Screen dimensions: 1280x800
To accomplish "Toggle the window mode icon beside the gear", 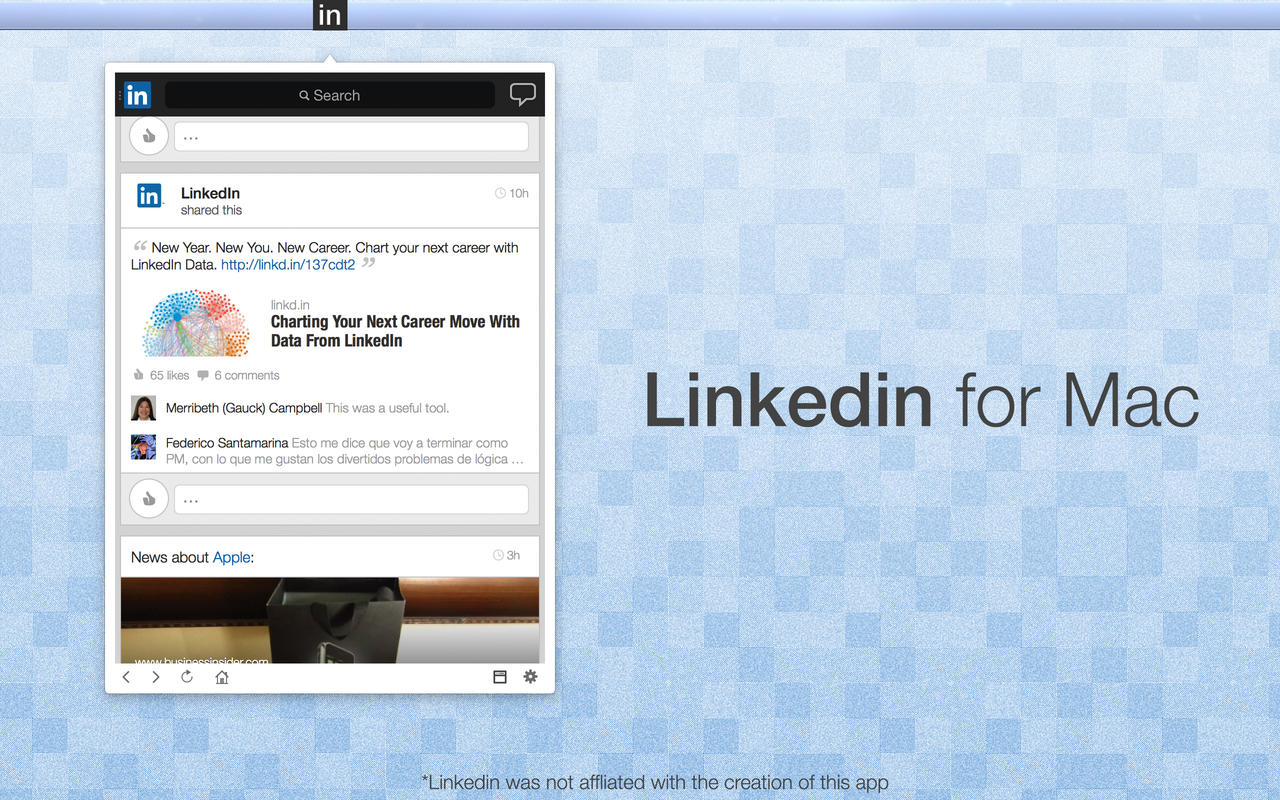I will 500,677.
